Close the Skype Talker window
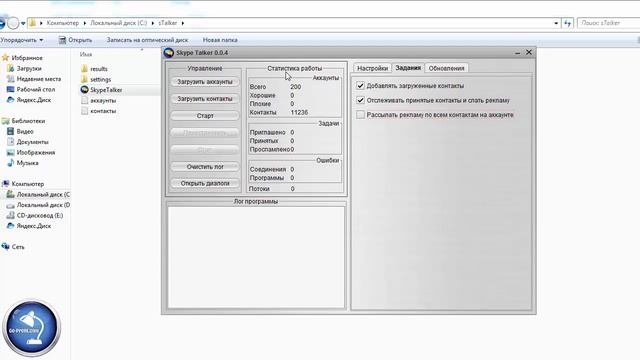This screenshot has height=360, width=640. pyautogui.click(x=529, y=52)
